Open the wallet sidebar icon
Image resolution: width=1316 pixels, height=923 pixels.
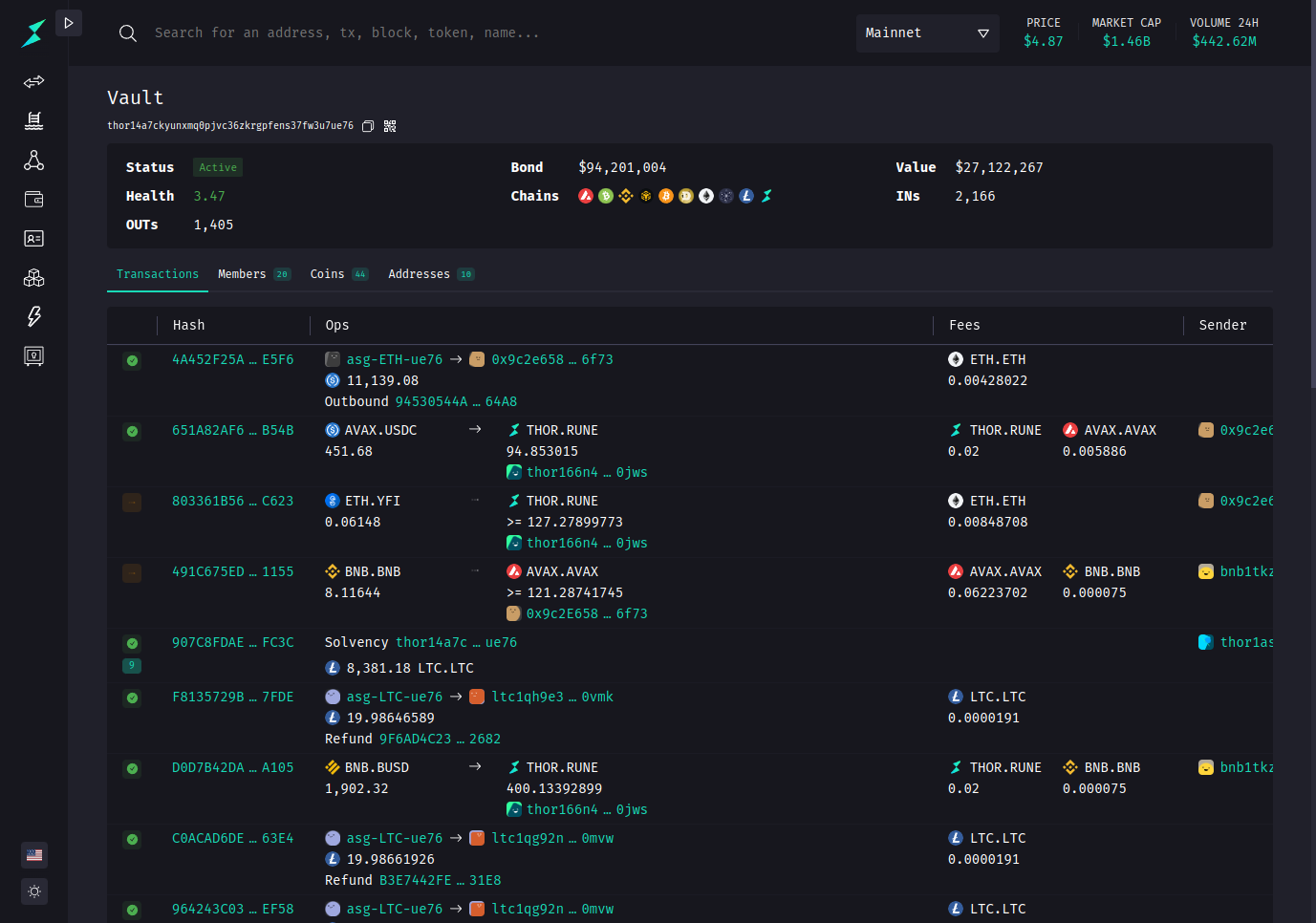click(x=33, y=199)
